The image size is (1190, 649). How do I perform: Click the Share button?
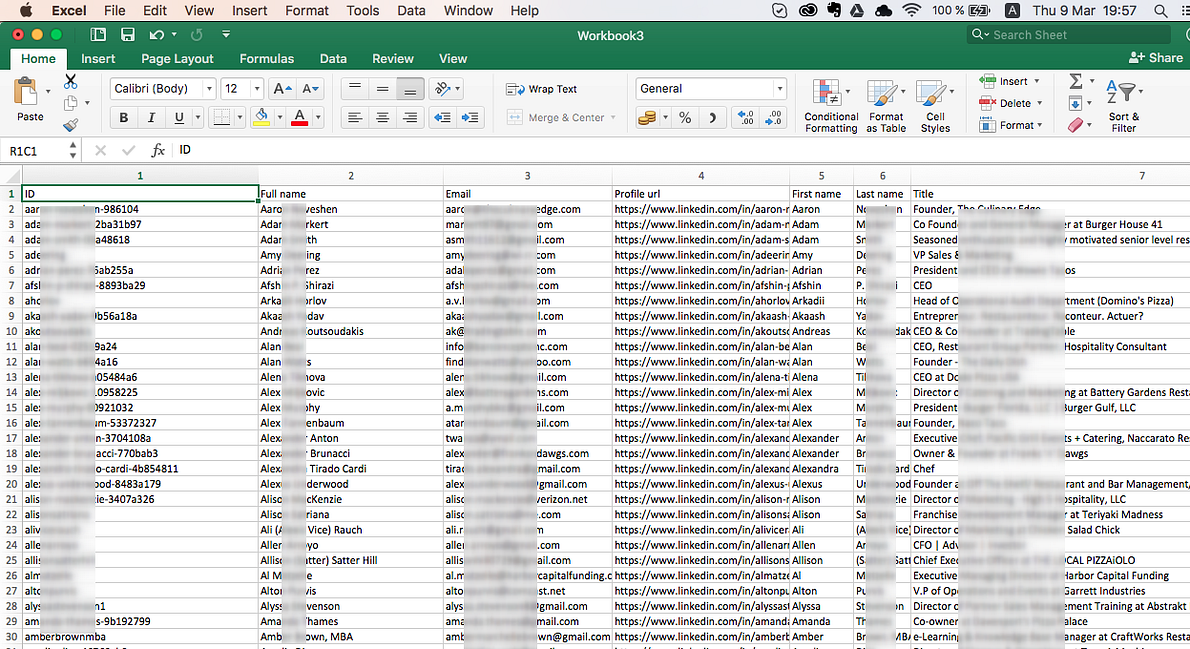[x=1155, y=58]
